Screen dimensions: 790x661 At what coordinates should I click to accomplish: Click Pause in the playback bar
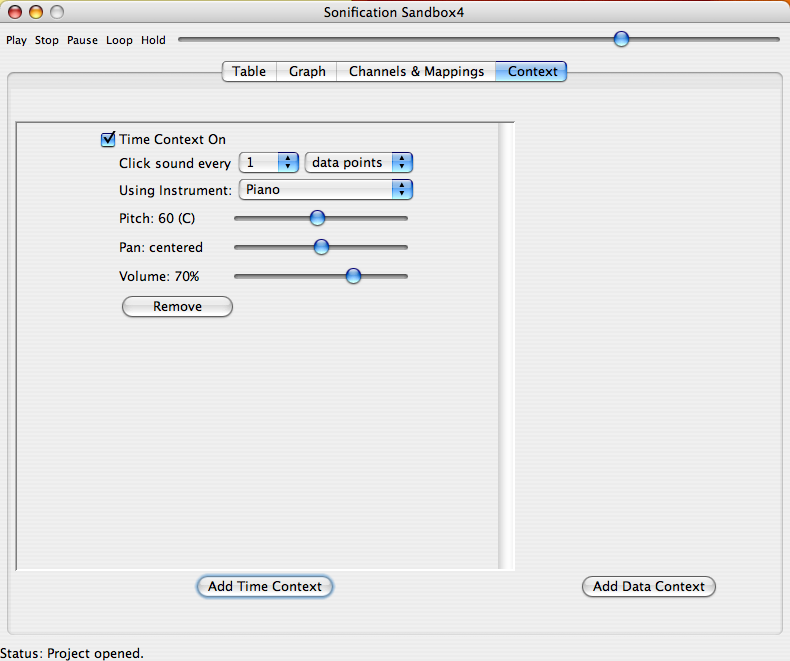(x=82, y=40)
